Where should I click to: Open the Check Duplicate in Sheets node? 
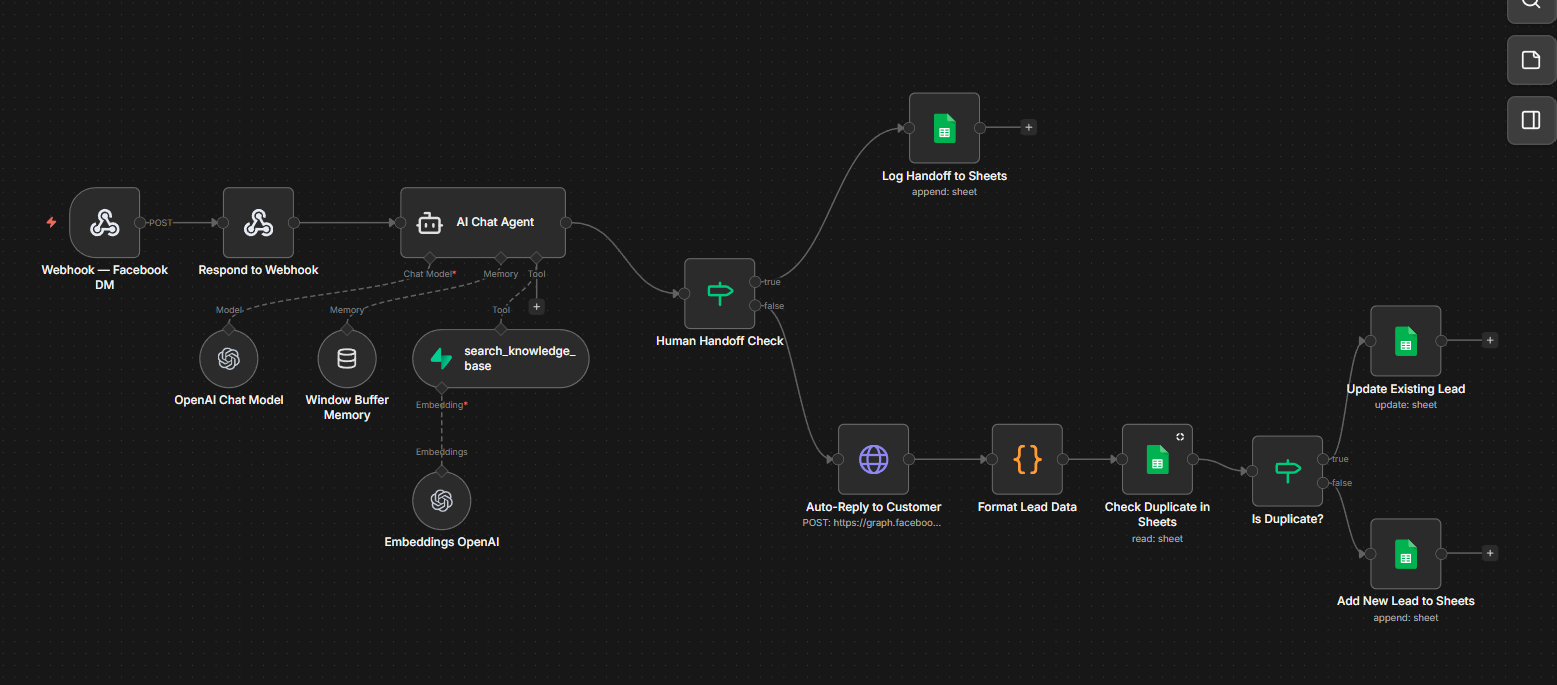click(1157, 459)
